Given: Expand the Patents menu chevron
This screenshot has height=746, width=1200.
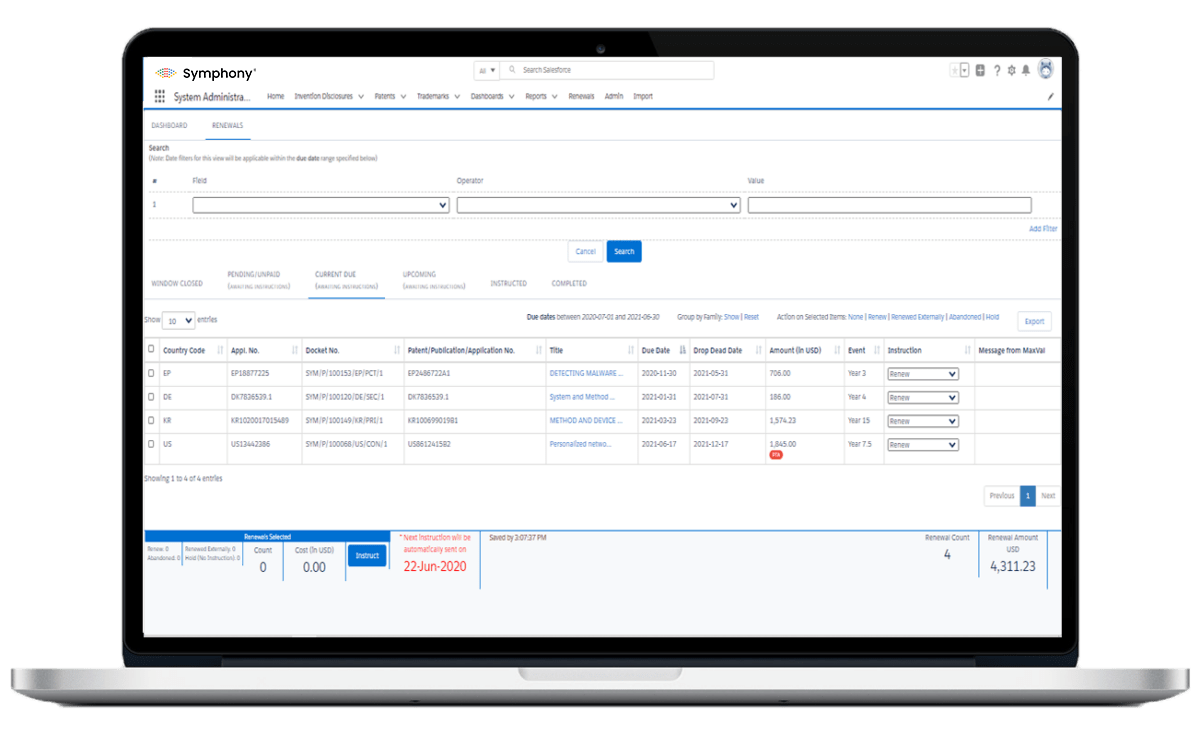Looking at the screenshot, I should pyautogui.click(x=403, y=97).
